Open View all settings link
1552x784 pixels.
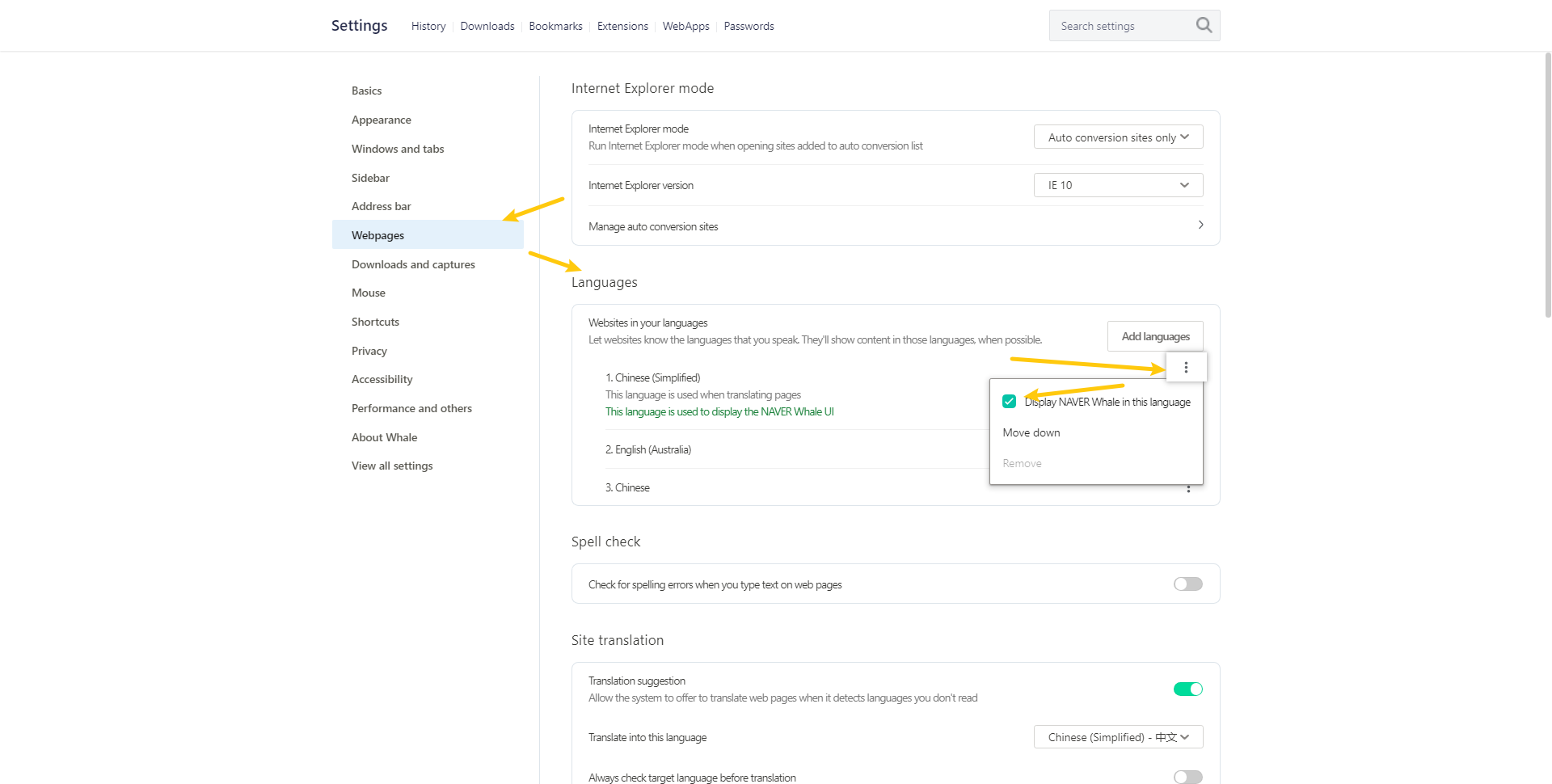point(392,466)
